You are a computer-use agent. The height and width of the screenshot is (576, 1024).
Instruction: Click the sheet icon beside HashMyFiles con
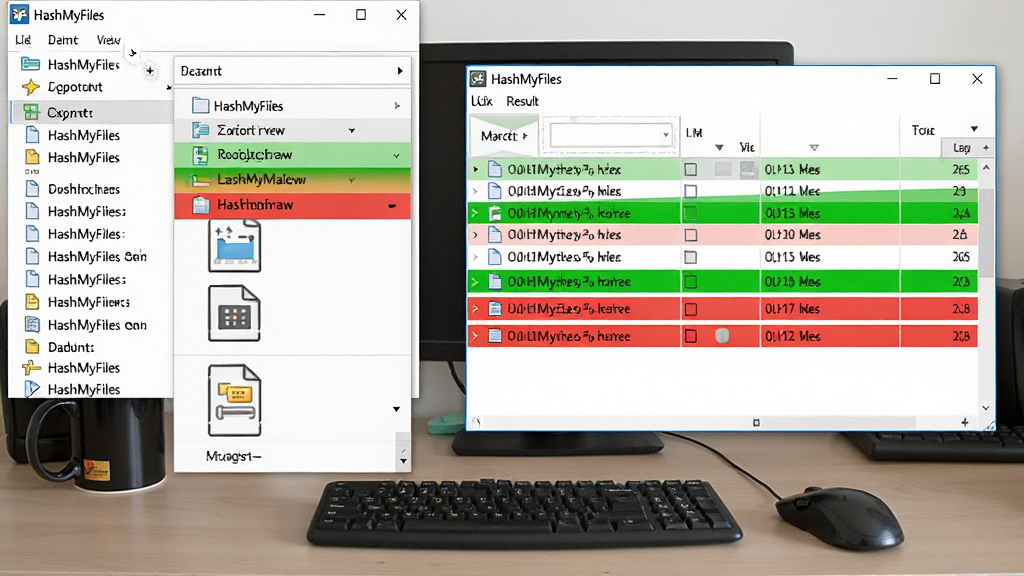click(x=31, y=325)
